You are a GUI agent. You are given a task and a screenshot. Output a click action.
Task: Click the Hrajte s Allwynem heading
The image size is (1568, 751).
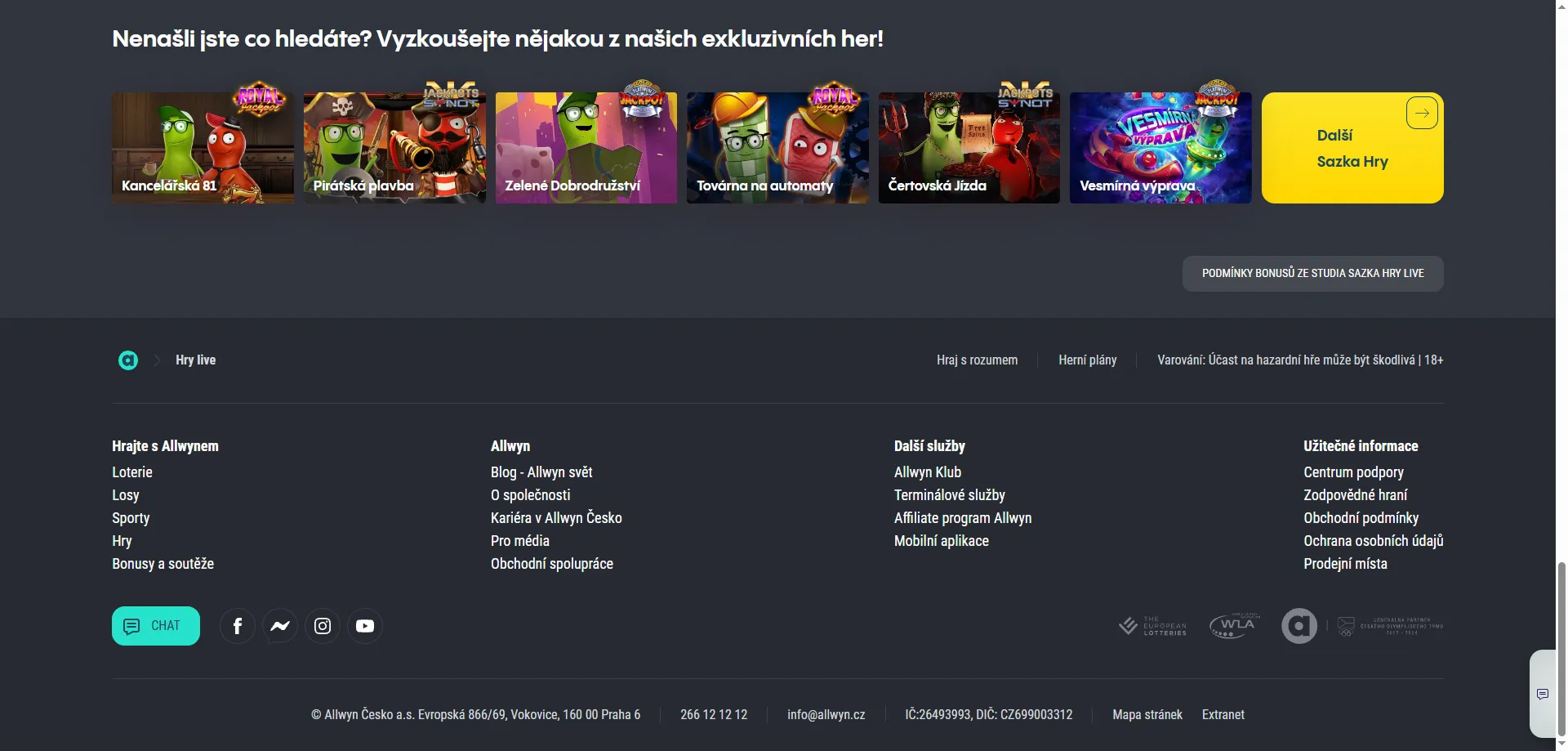click(x=165, y=446)
